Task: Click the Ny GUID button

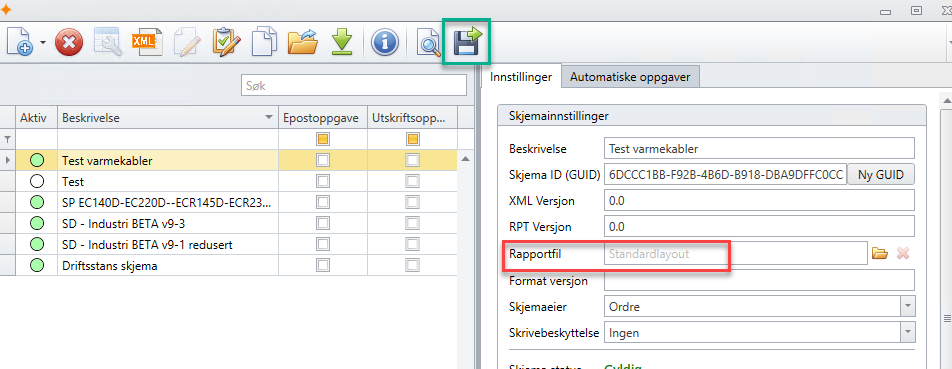Action: click(880, 175)
